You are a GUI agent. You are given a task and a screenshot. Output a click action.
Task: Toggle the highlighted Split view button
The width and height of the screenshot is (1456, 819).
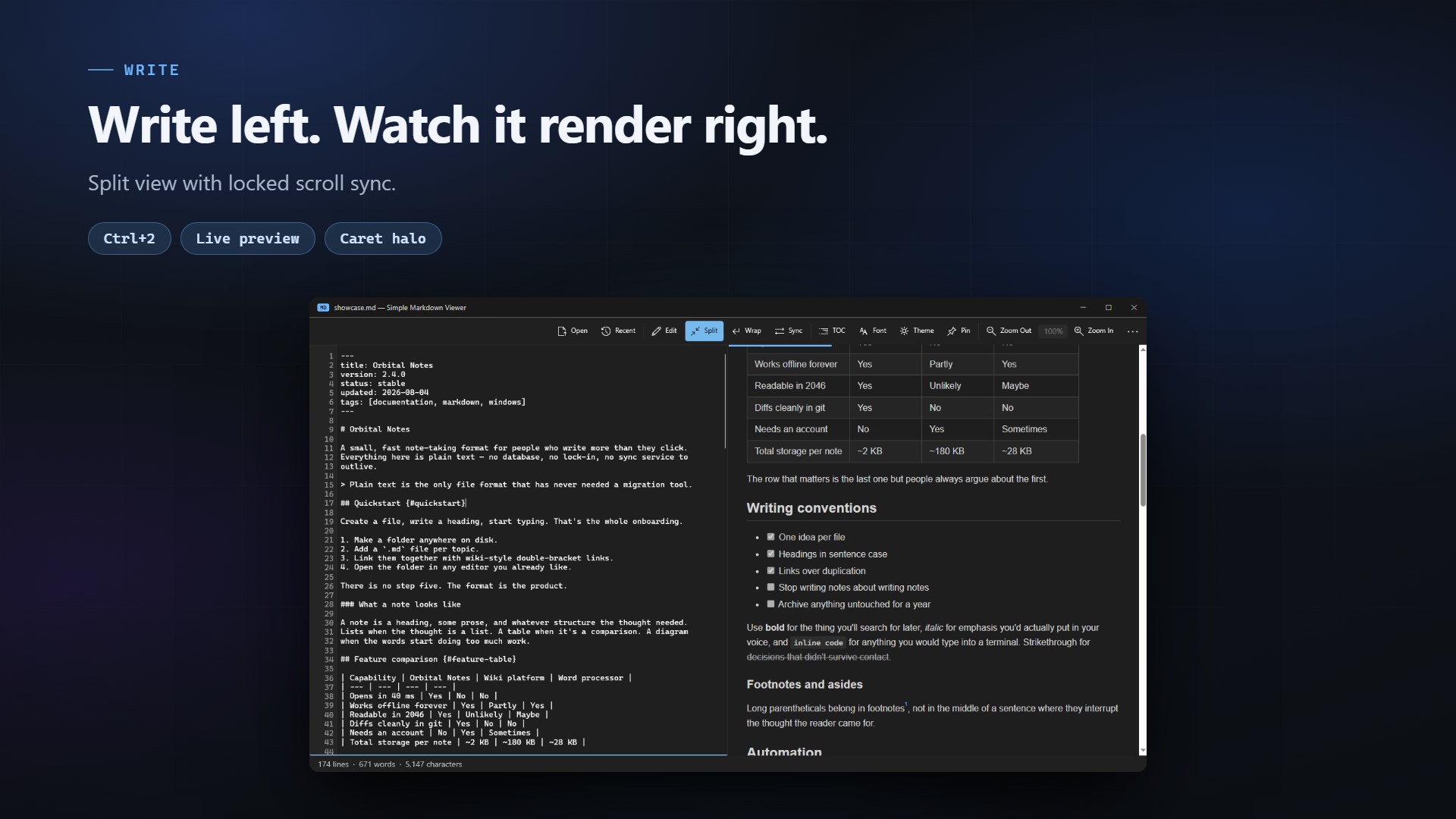[704, 331]
